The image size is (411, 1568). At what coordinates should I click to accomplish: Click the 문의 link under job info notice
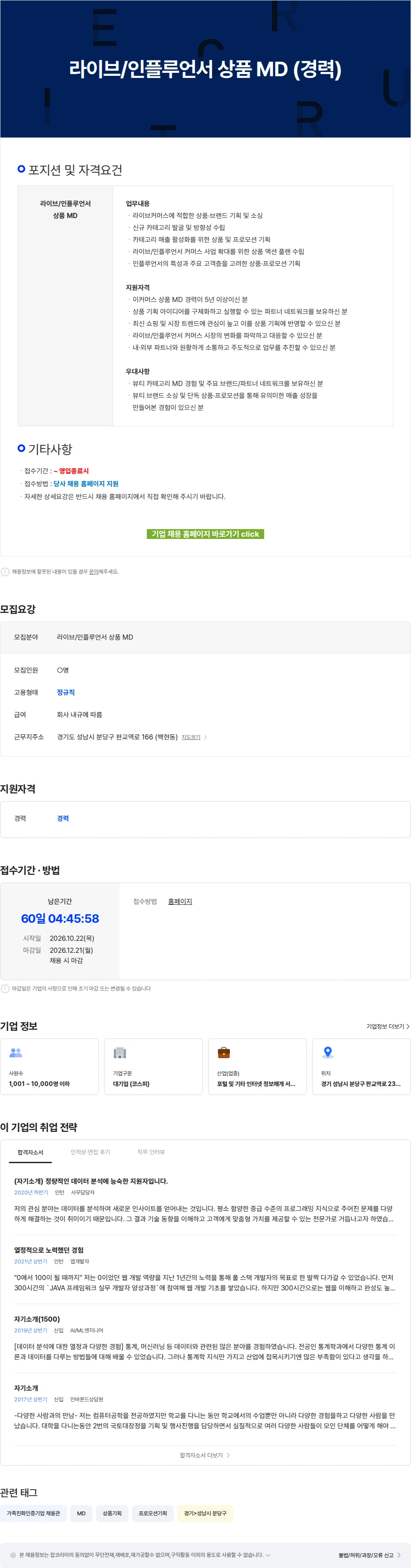click(94, 572)
